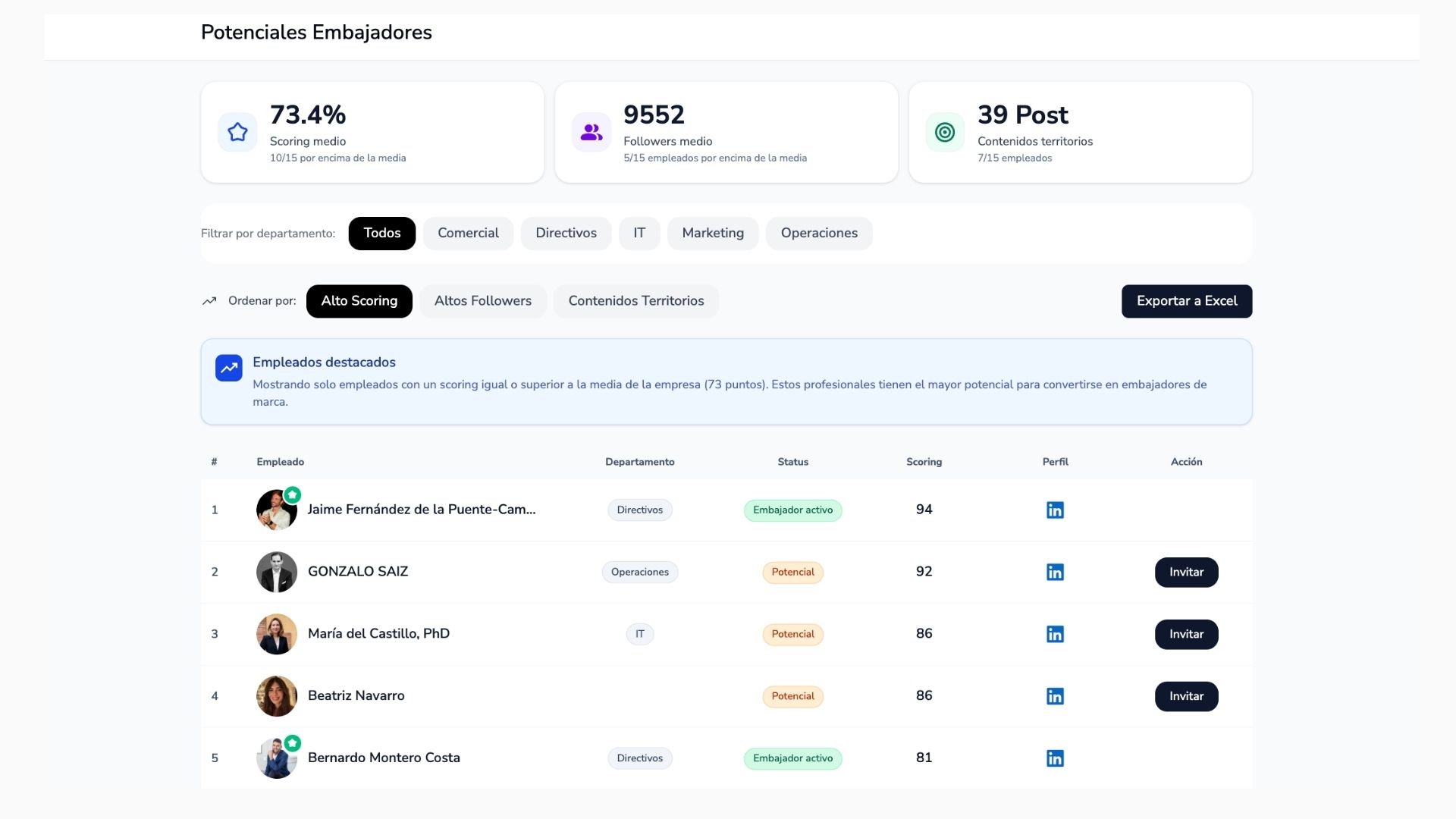Viewport: 1456px width, 819px height.
Task: Sort by Contenidos Territorios
Action: click(636, 301)
